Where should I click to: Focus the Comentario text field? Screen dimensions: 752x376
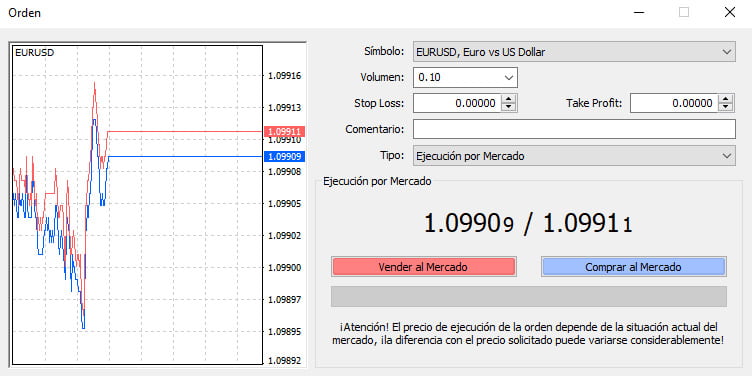(574, 129)
